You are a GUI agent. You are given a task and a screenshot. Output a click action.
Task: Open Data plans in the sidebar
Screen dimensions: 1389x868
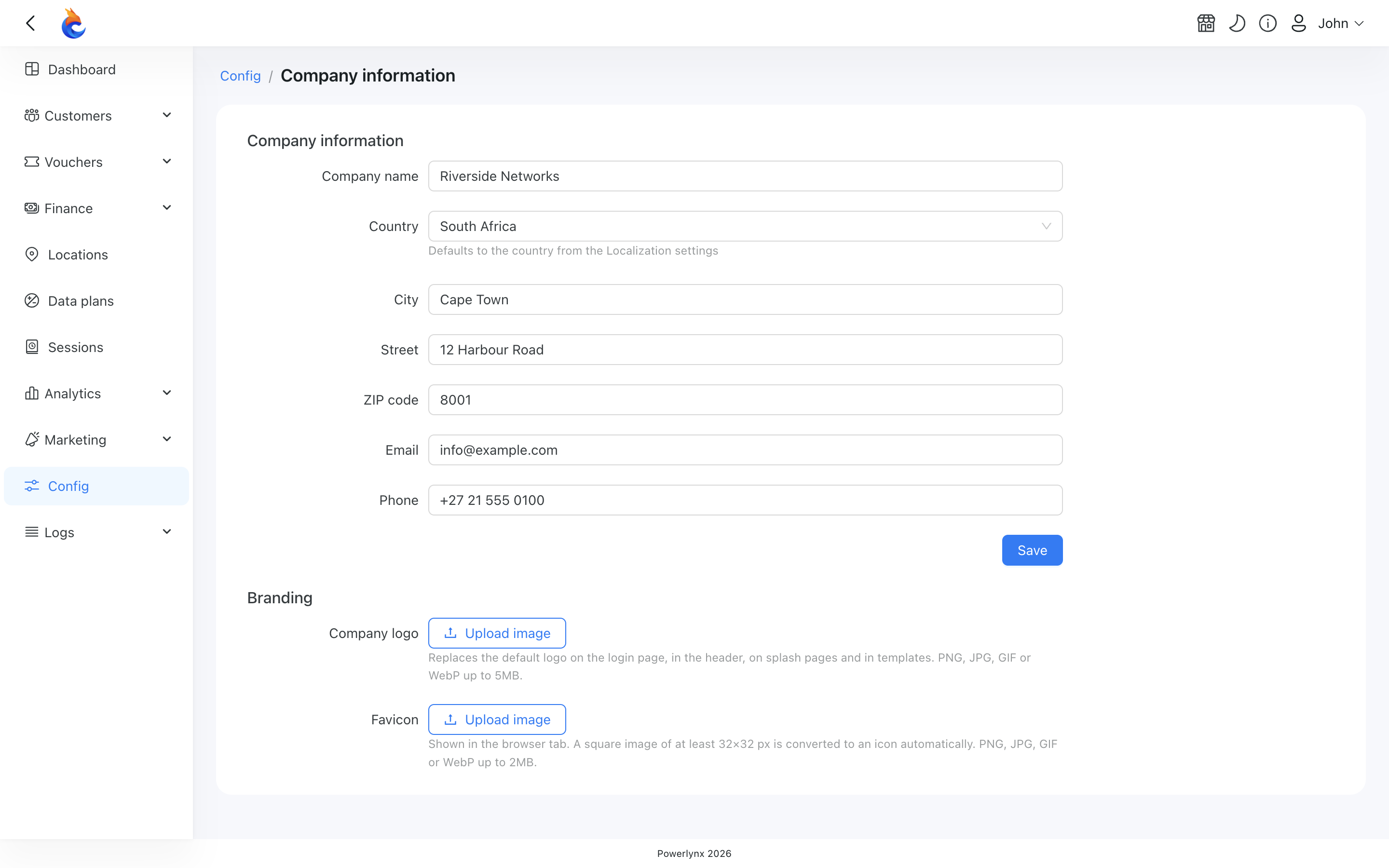[96, 301]
